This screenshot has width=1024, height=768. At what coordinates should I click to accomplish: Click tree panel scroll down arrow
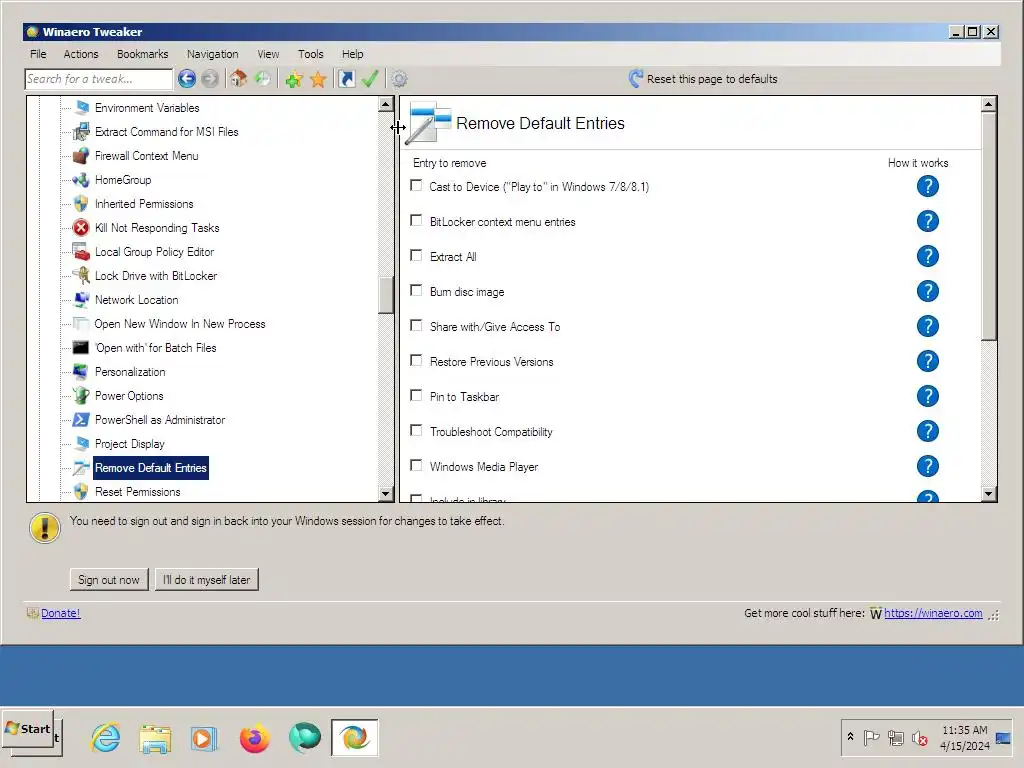tap(385, 494)
